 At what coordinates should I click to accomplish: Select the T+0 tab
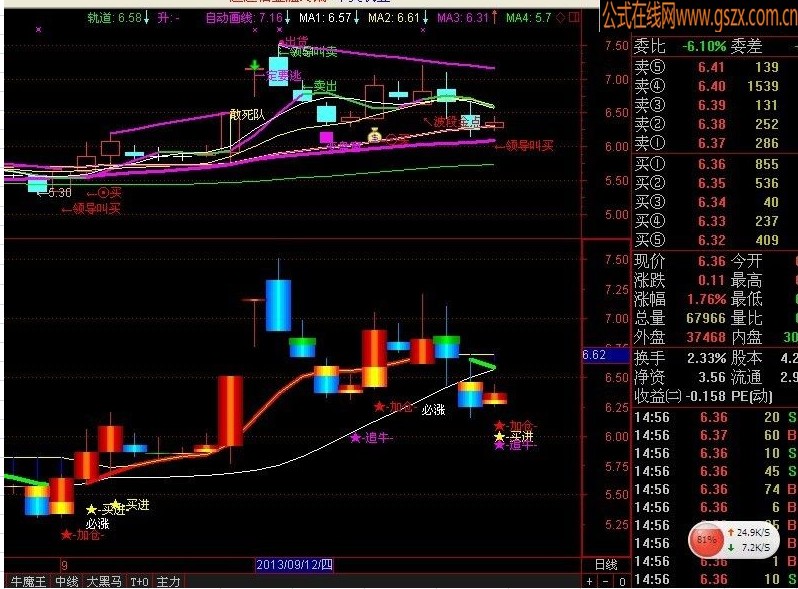[x=139, y=581]
